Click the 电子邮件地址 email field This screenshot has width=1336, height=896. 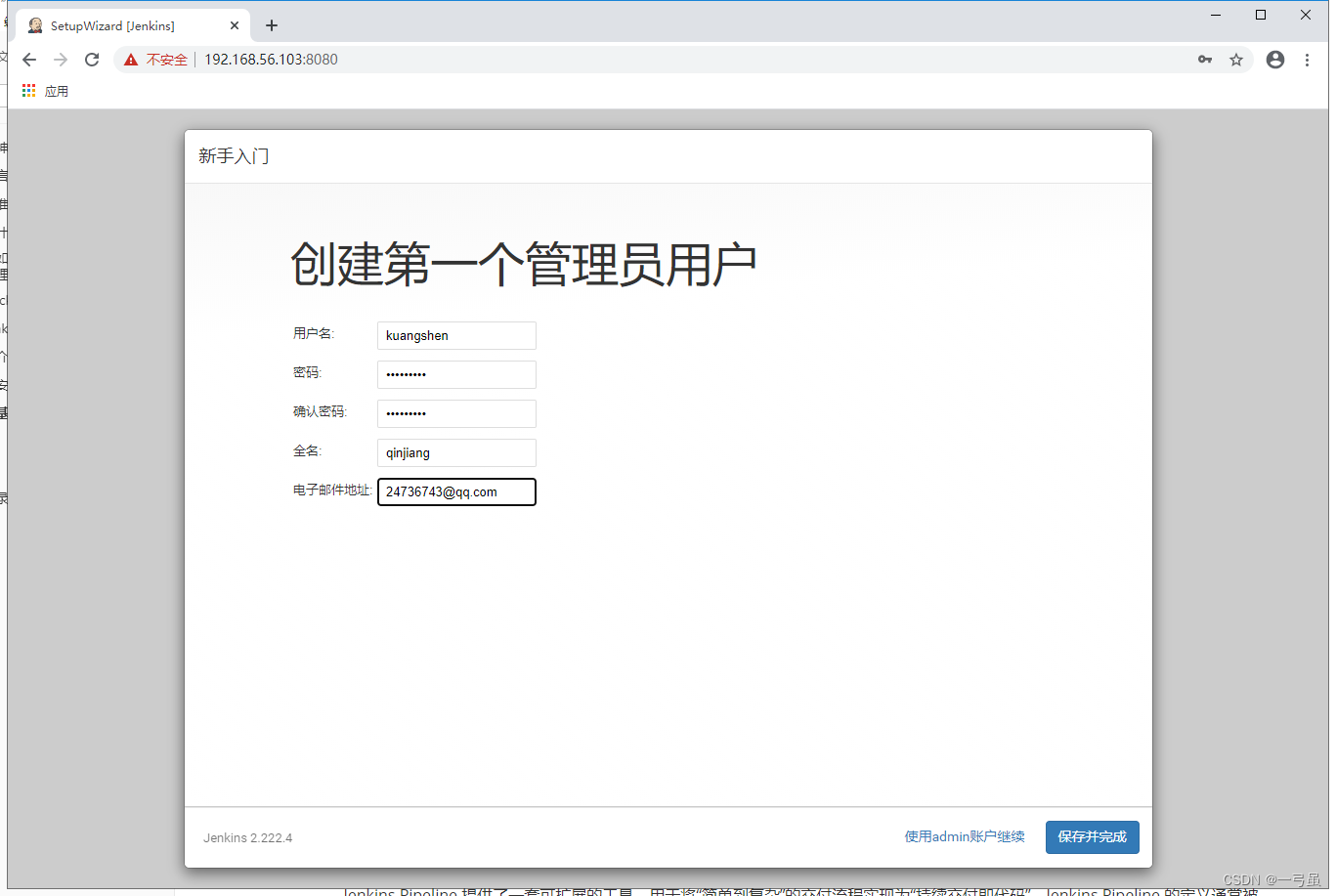coord(456,491)
